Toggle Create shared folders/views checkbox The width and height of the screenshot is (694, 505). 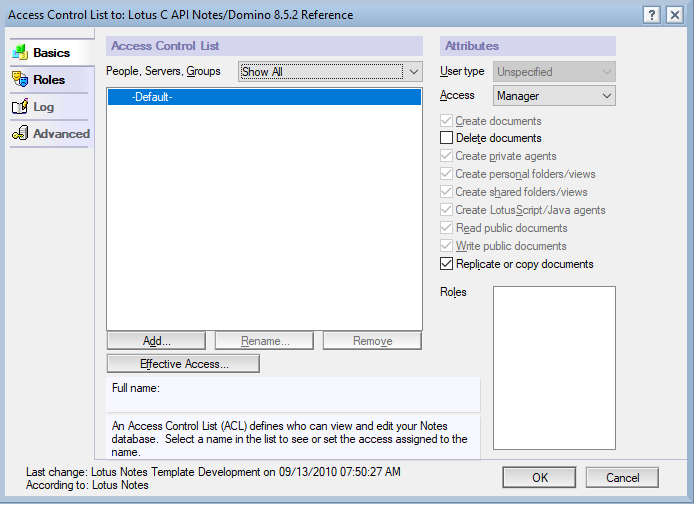(x=446, y=192)
